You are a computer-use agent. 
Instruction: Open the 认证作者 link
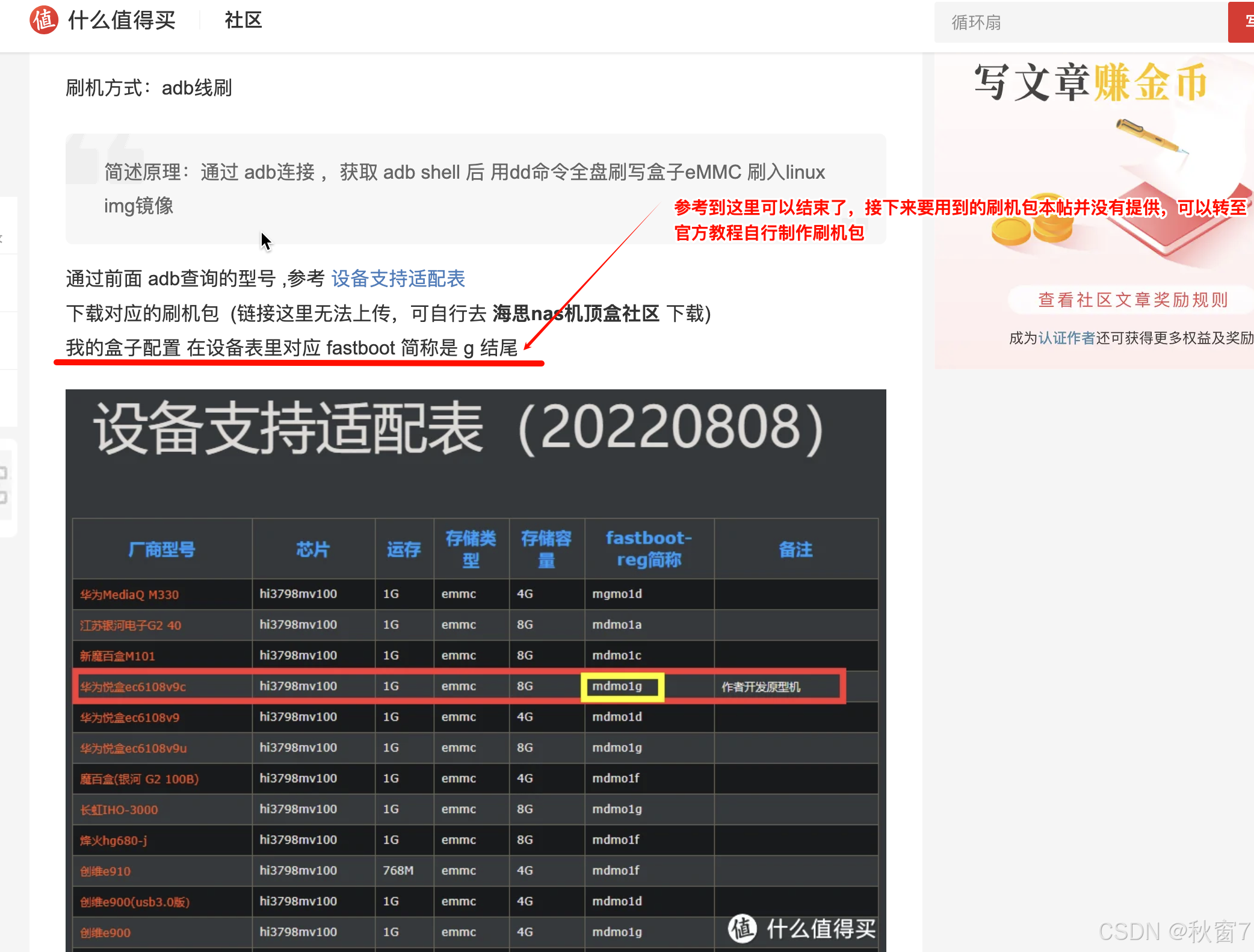(x=1066, y=338)
